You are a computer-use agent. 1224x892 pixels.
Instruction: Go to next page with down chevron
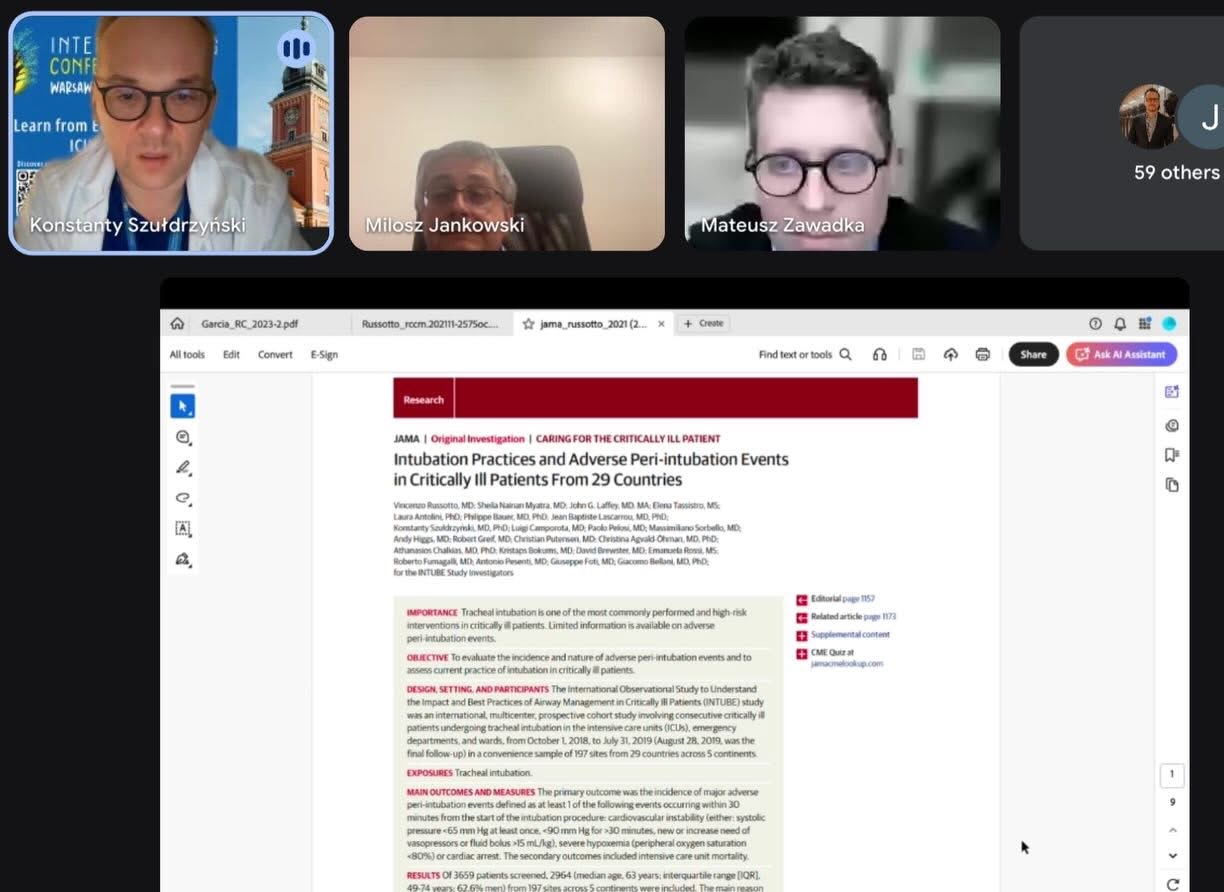point(1173,856)
